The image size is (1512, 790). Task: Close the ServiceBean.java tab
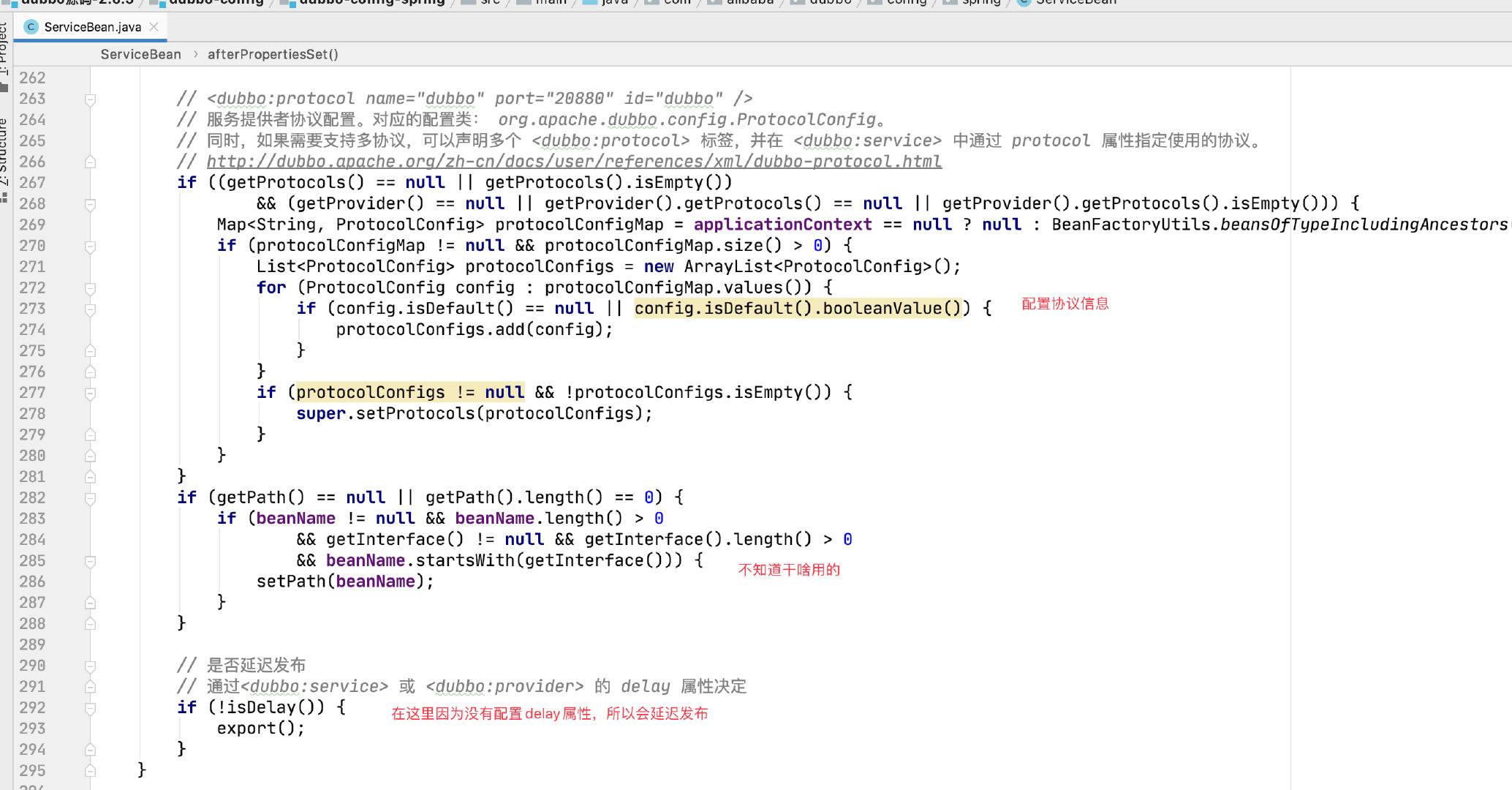[x=154, y=27]
